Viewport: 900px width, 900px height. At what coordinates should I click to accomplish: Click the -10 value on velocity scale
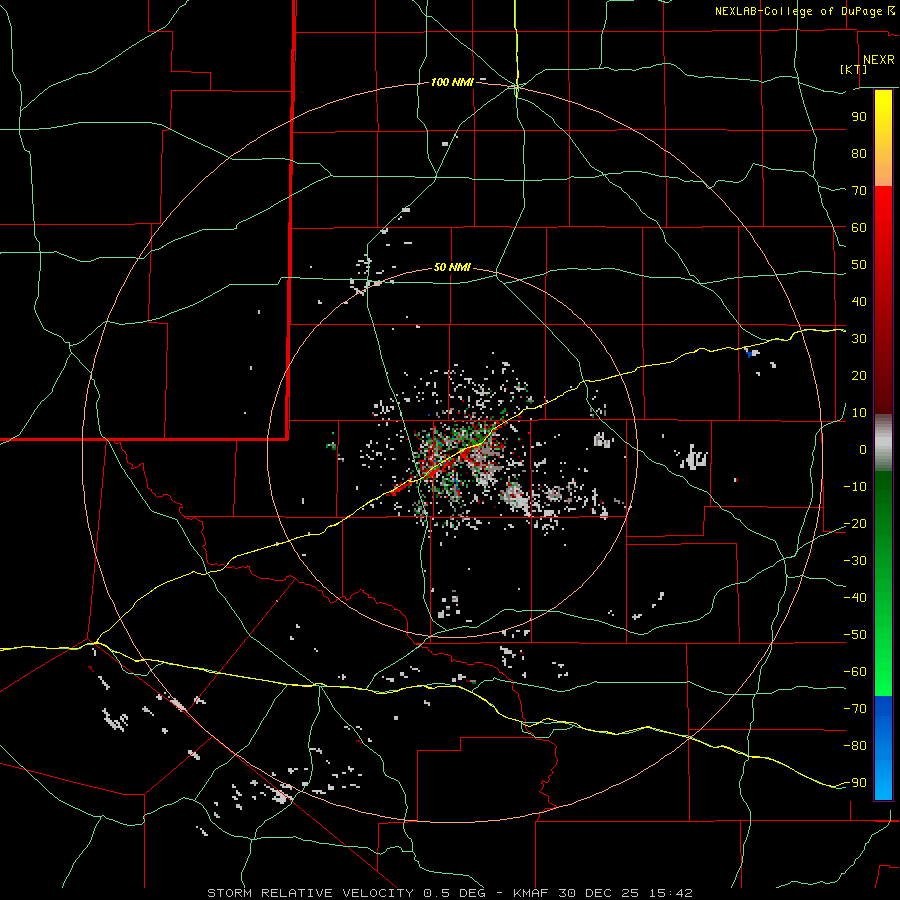pyautogui.click(x=855, y=487)
